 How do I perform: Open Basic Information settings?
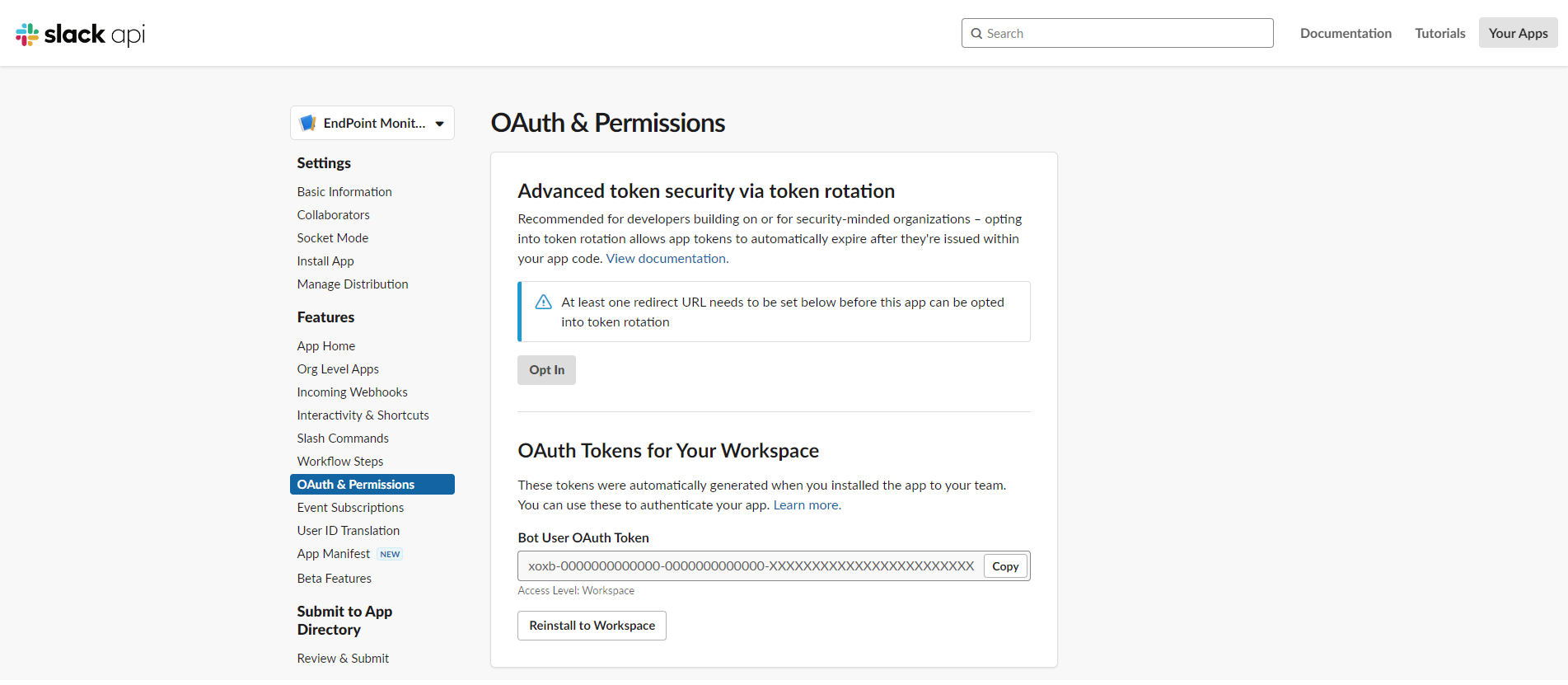tap(344, 191)
